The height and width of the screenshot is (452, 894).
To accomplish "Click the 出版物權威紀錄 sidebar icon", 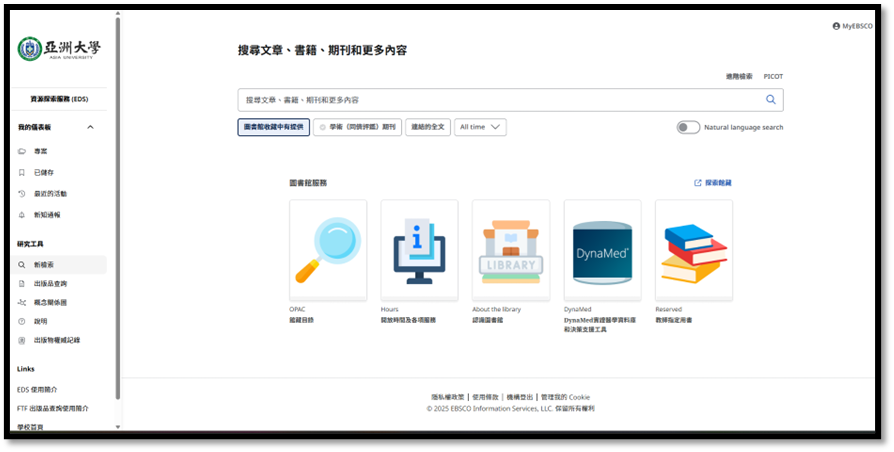I will click(22, 340).
